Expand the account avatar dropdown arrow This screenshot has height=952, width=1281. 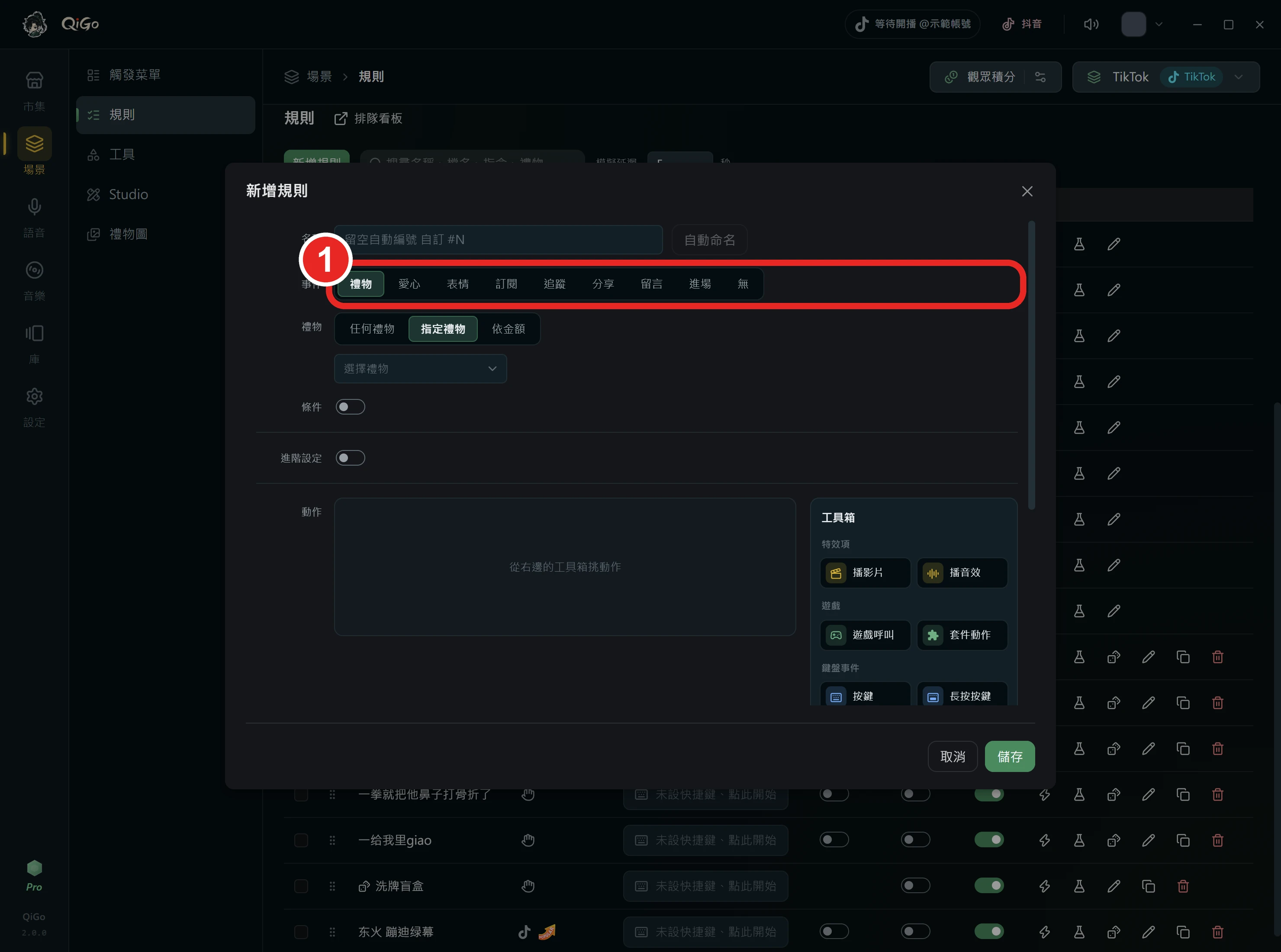click(1159, 24)
